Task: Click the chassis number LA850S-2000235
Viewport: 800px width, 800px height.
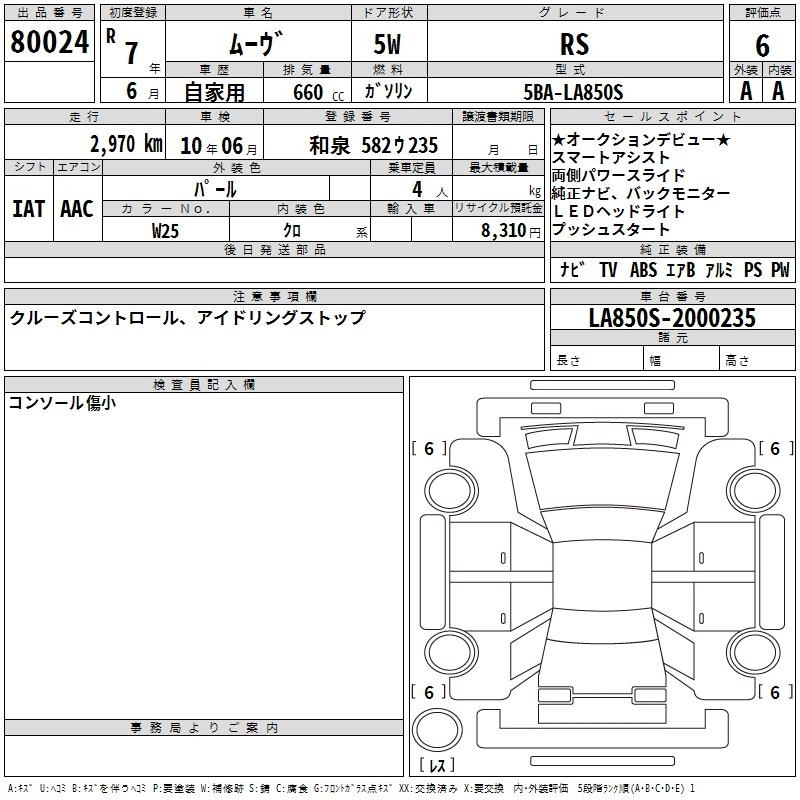Action: tap(672, 319)
